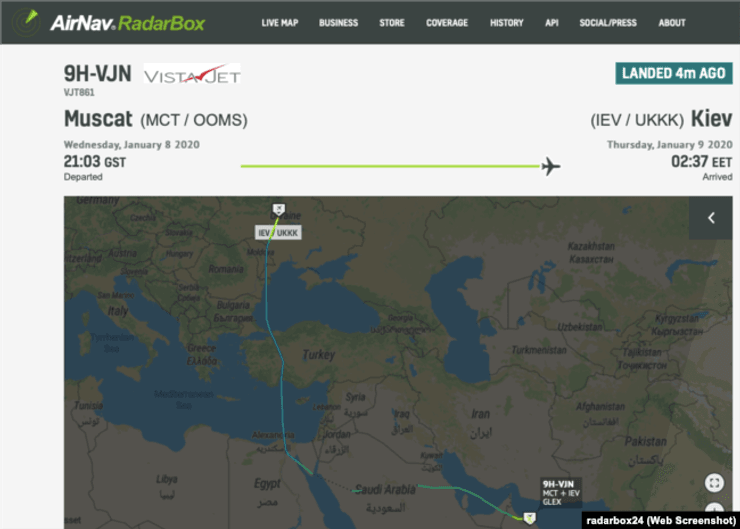Viewport: 740px width, 529px height.
Task: Go to the Business menu item
Action: coord(338,23)
